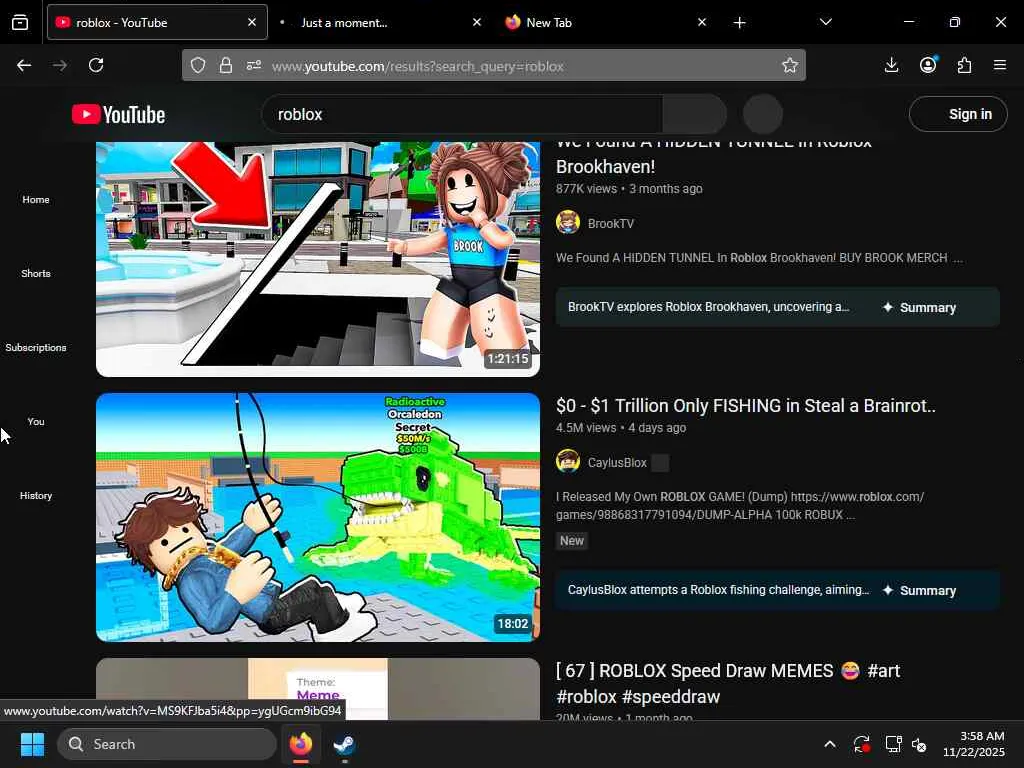Click the YouTube search box containing roblox
The width and height of the screenshot is (1024, 768).
[462, 115]
